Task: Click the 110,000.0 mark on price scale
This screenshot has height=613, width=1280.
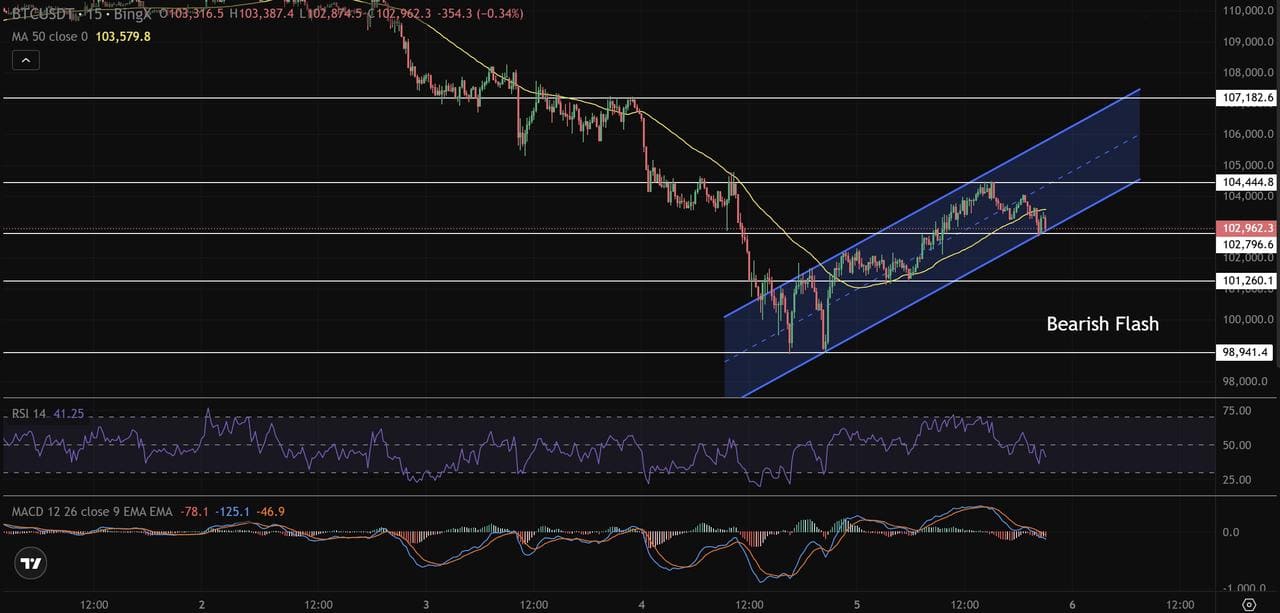Action: point(1247,11)
